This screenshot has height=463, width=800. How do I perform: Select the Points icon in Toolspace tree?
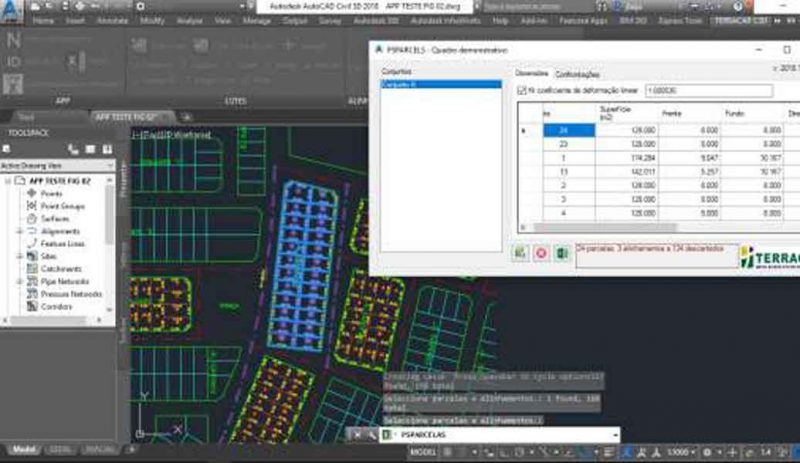point(31,193)
